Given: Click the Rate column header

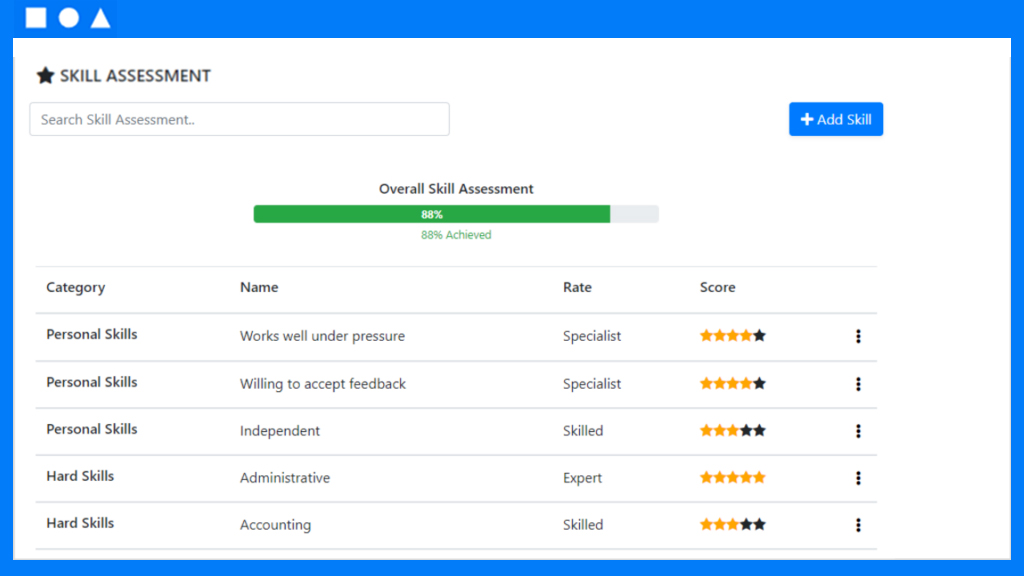Looking at the screenshot, I should (x=577, y=287).
